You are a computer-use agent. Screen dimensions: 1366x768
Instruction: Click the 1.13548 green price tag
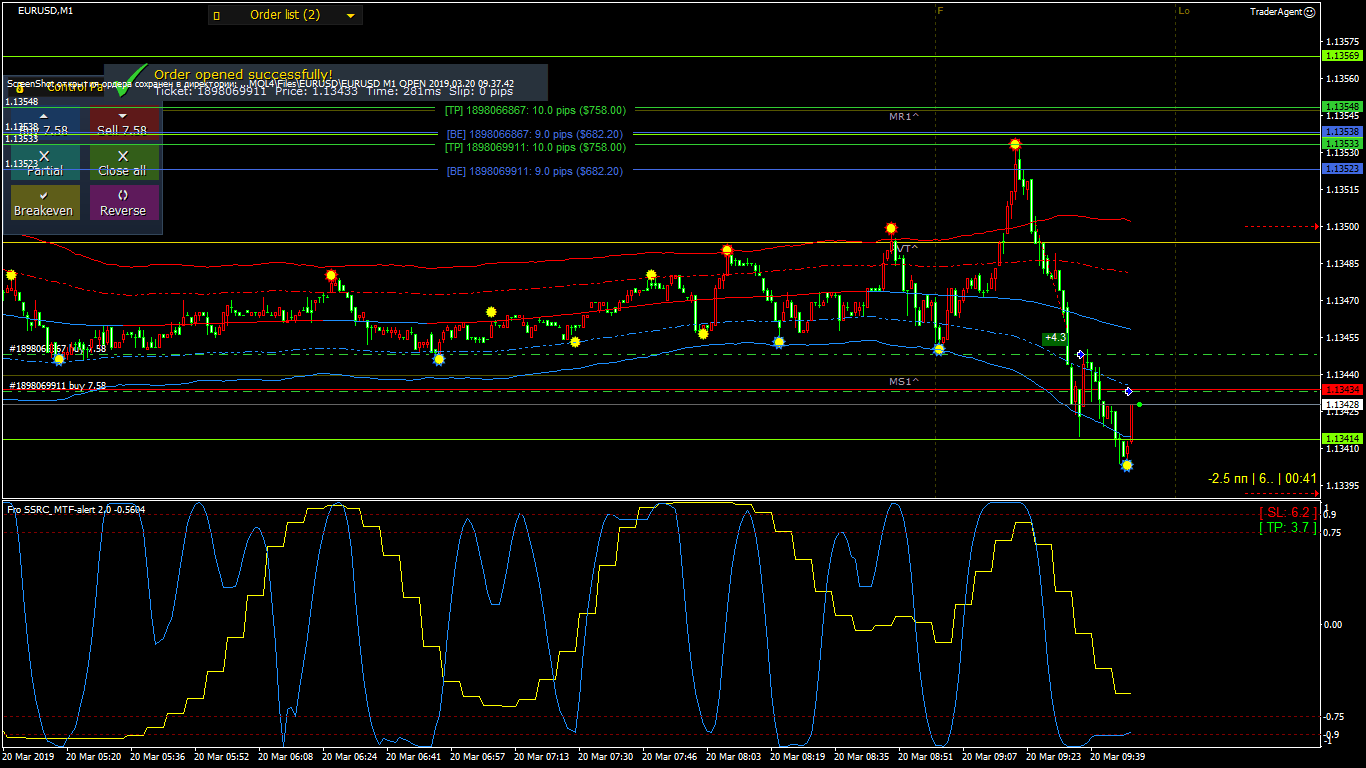[x=1342, y=106]
